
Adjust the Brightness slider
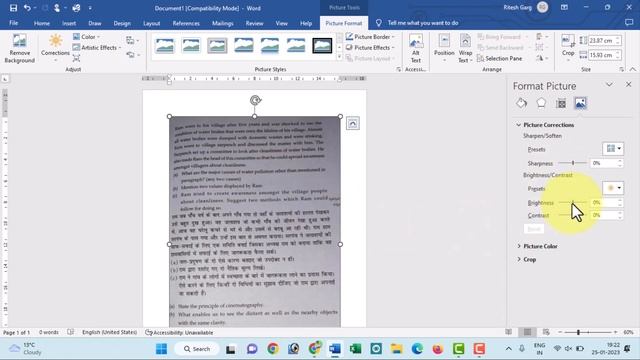(x=573, y=202)
